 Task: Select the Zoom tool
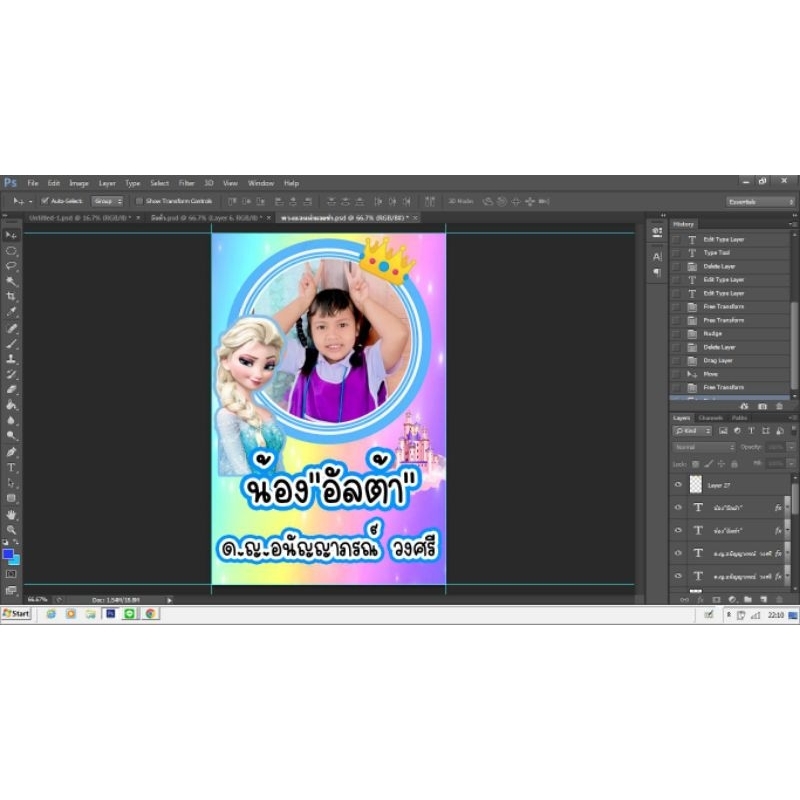coord(11,530)
